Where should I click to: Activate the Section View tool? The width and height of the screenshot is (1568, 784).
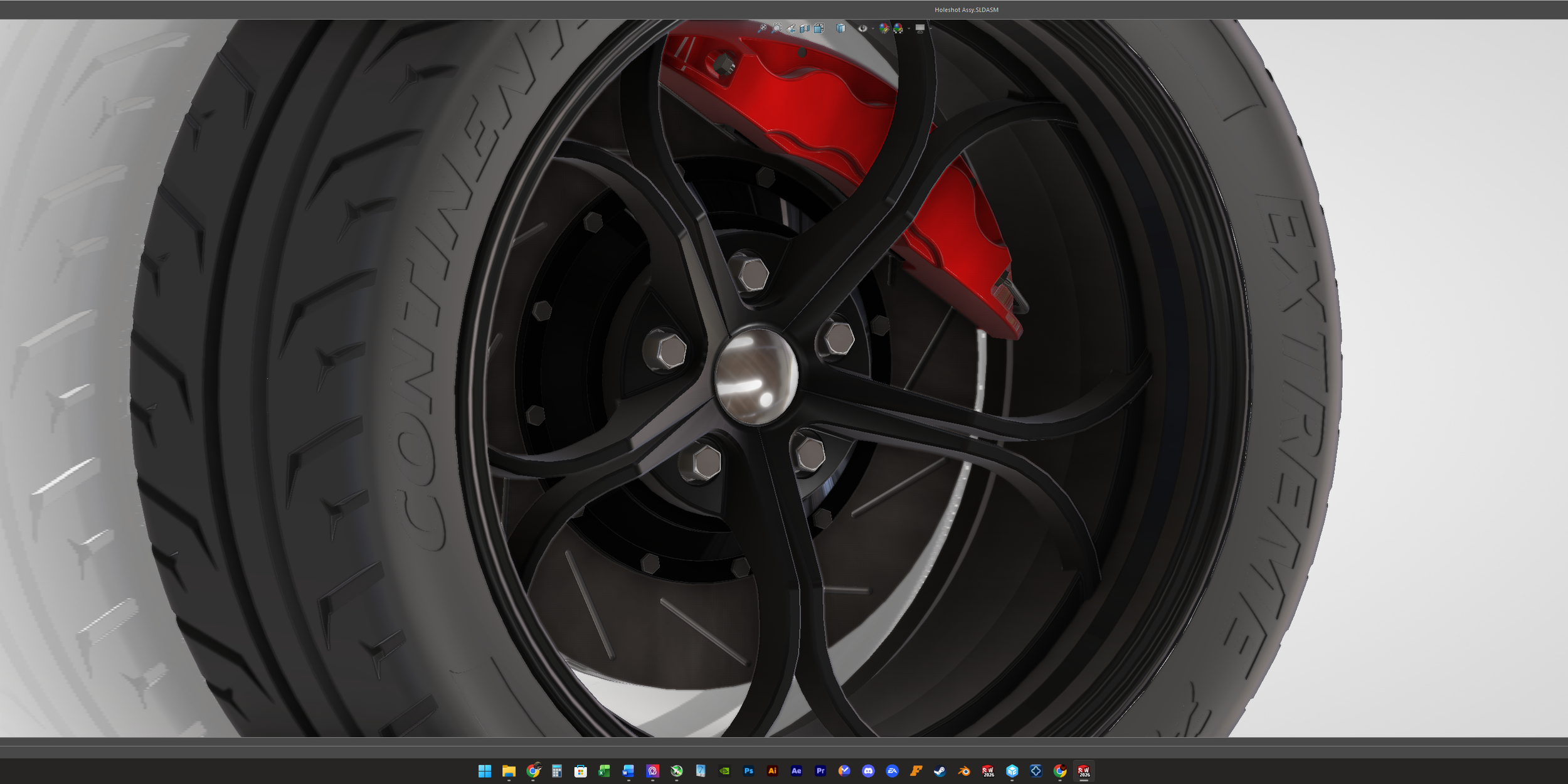[805, 28]
